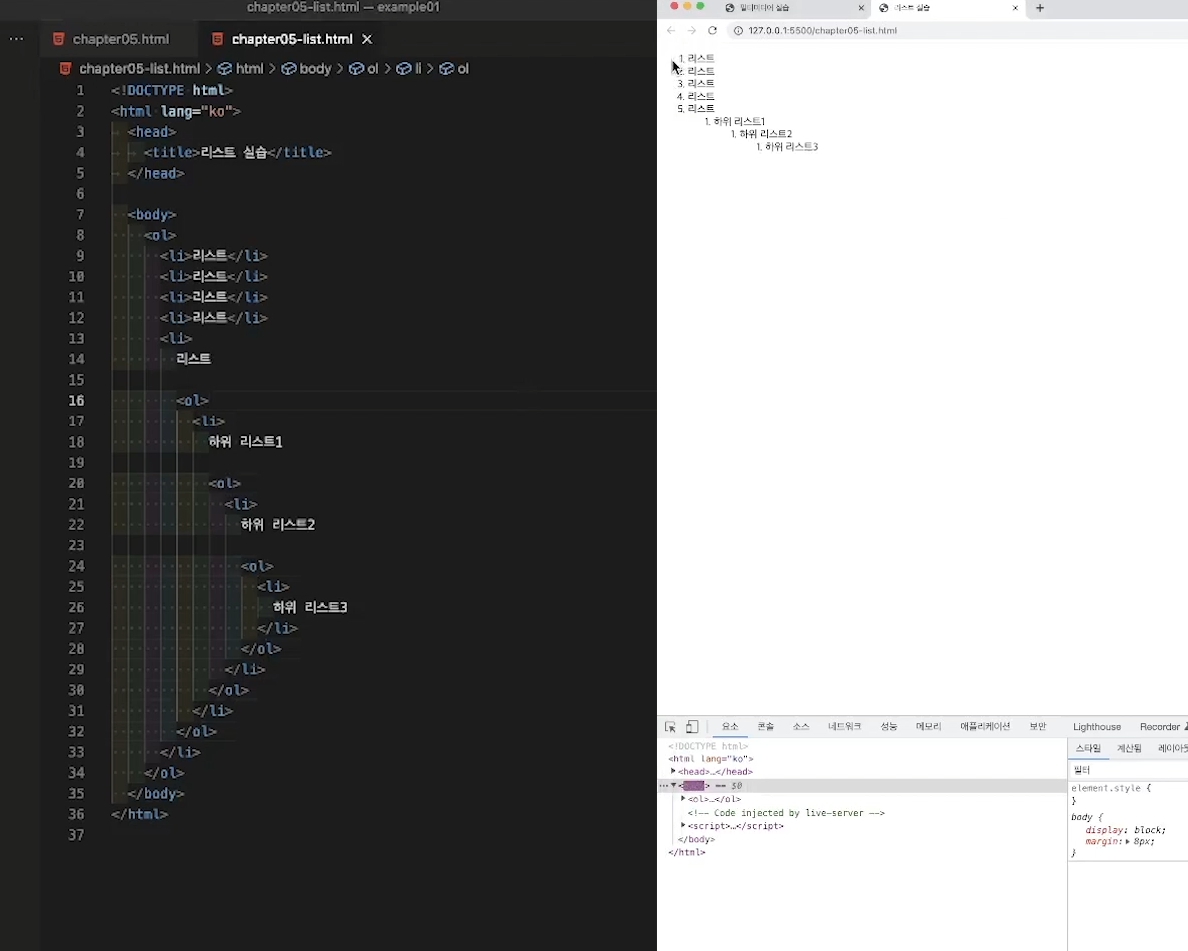Open the 소스 (Sources) DevTools tab
The width and height of the screenshot is (1188, 951).
[801, 727]
